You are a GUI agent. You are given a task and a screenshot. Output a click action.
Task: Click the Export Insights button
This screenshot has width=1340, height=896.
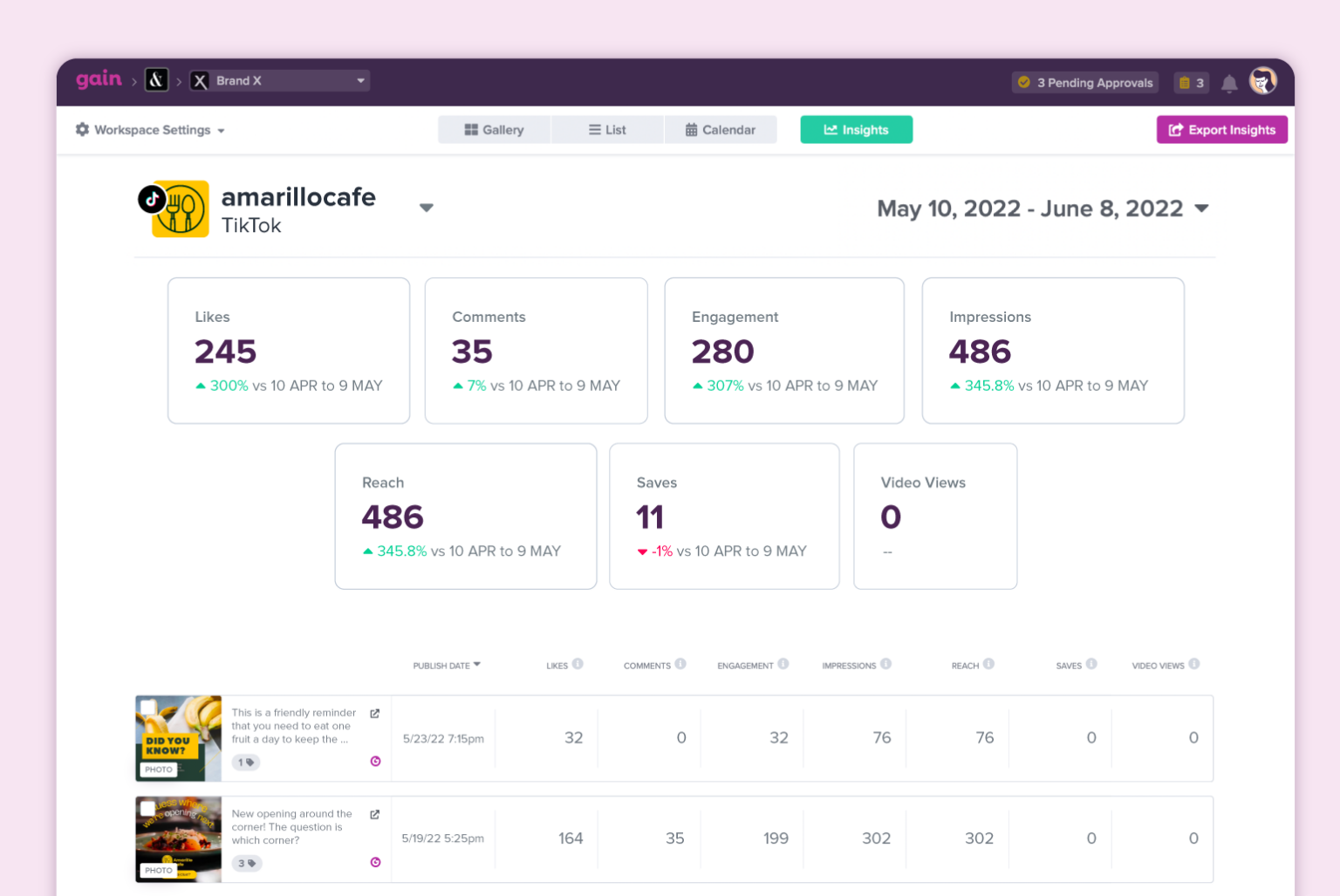coord(1221,129)
